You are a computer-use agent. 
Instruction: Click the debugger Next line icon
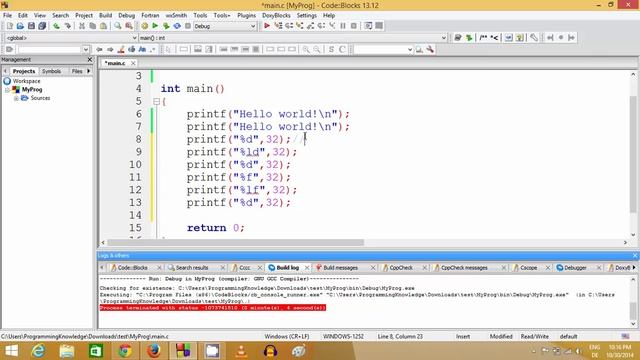coord(289,26)
